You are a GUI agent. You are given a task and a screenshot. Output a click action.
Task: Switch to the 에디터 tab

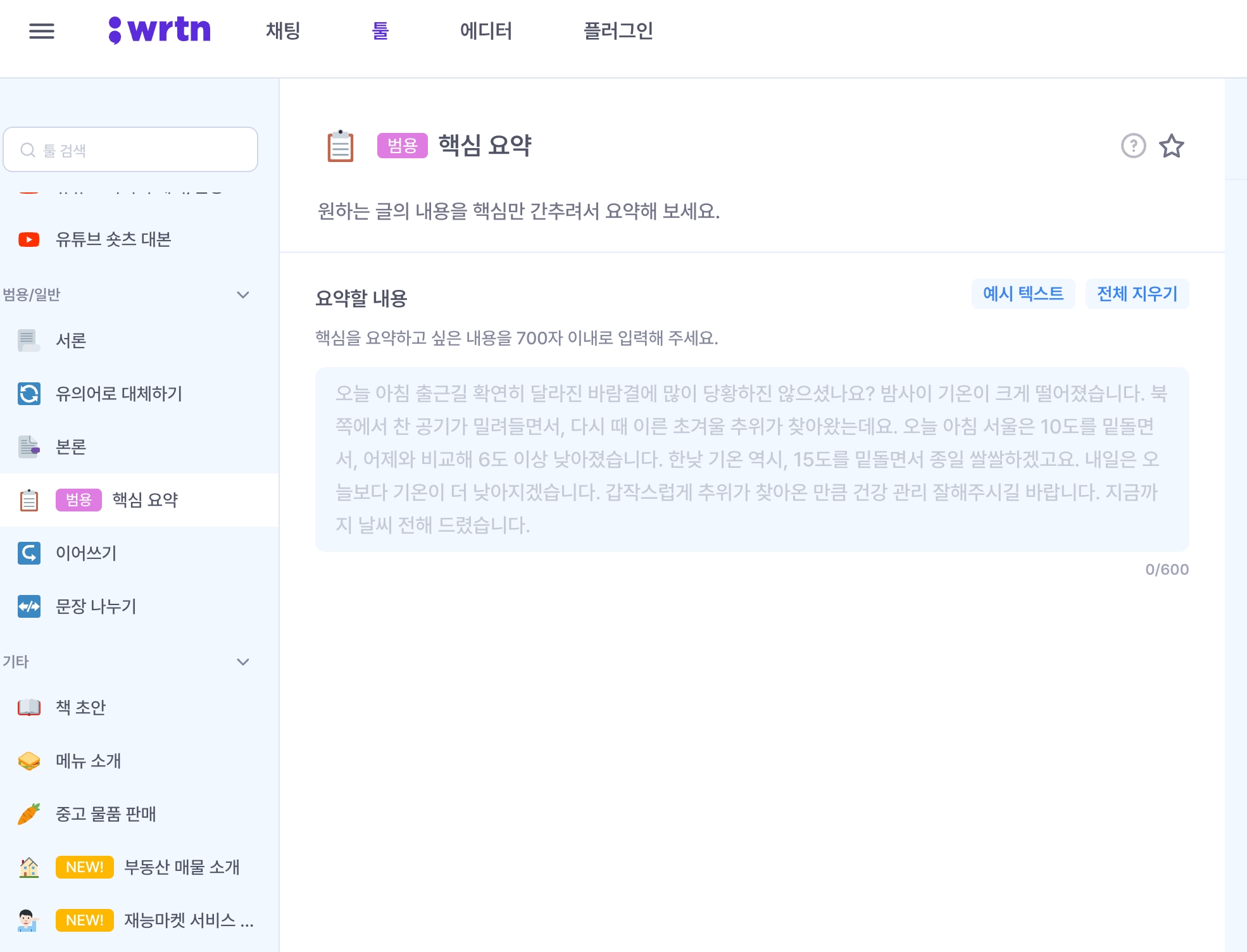pos(486,31)
